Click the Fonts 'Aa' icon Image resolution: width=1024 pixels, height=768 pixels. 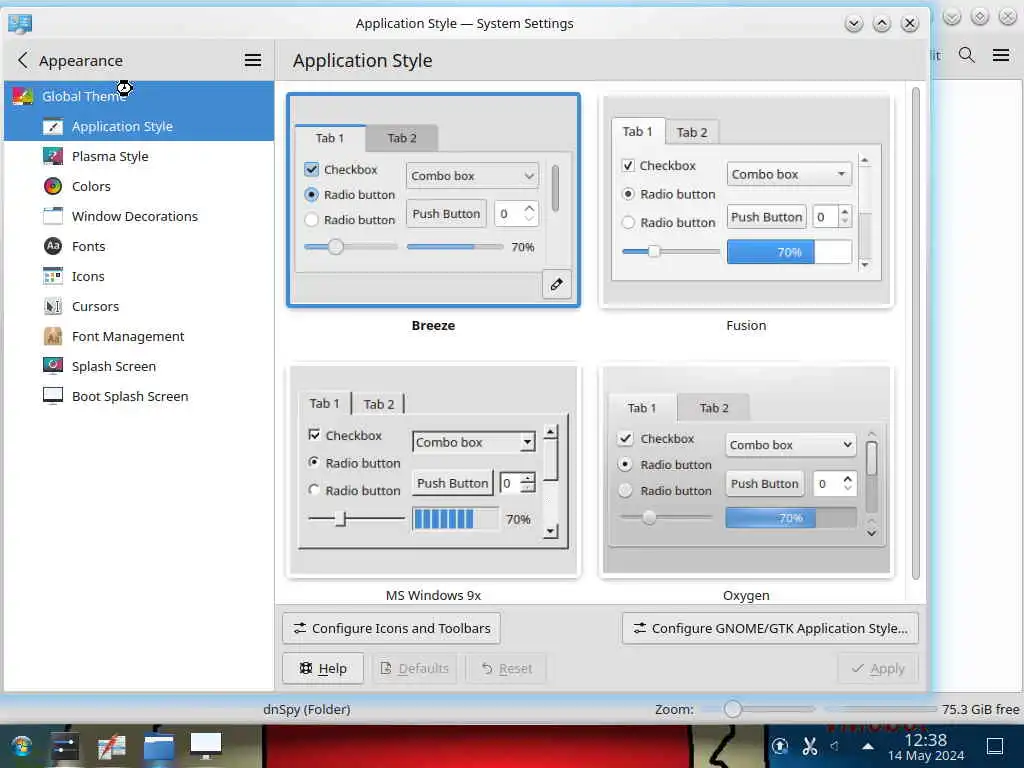coord(53,246)
